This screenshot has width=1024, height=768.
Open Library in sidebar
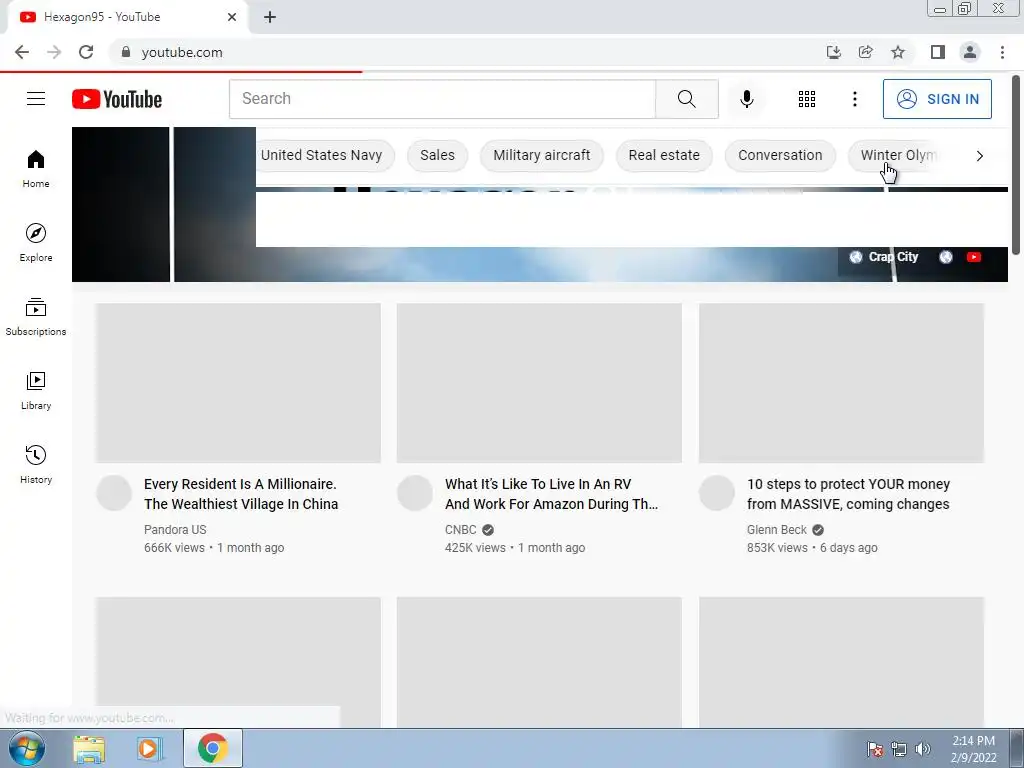36,391
